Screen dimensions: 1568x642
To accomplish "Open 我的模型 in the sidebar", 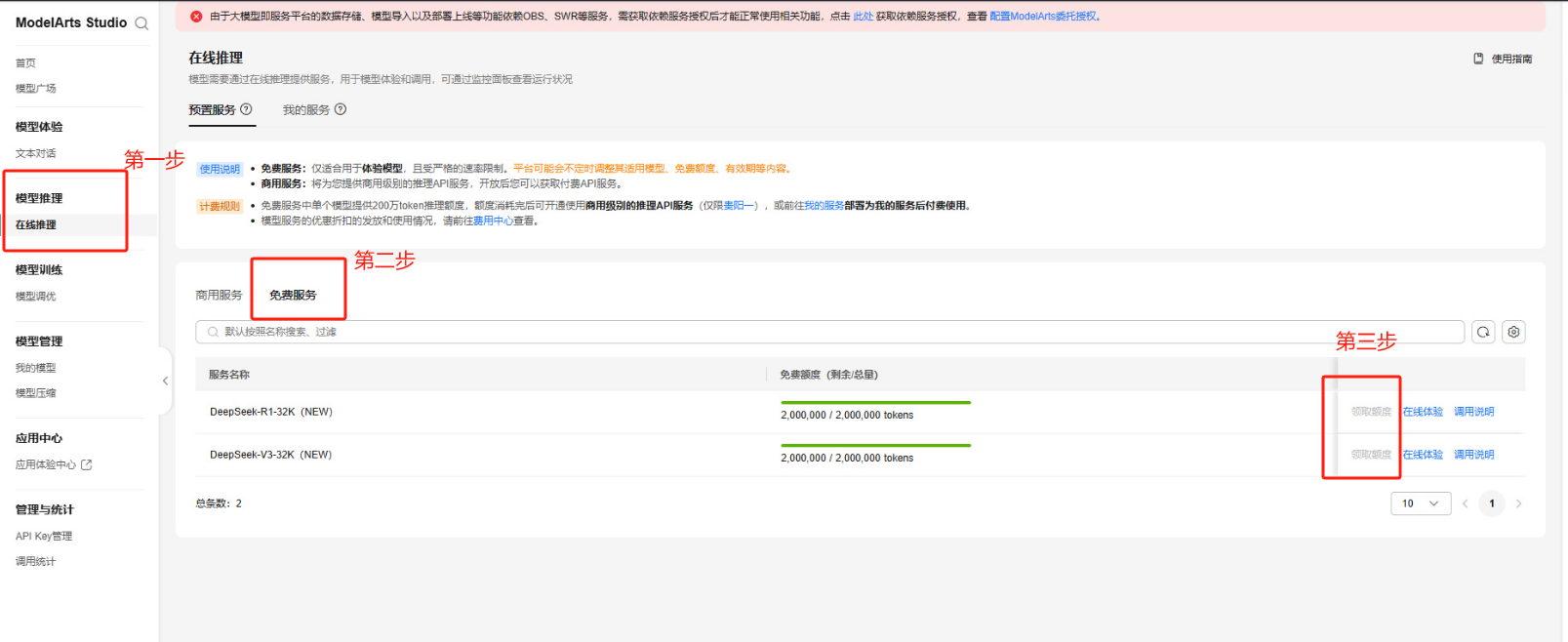I will [x=36, y=368].
